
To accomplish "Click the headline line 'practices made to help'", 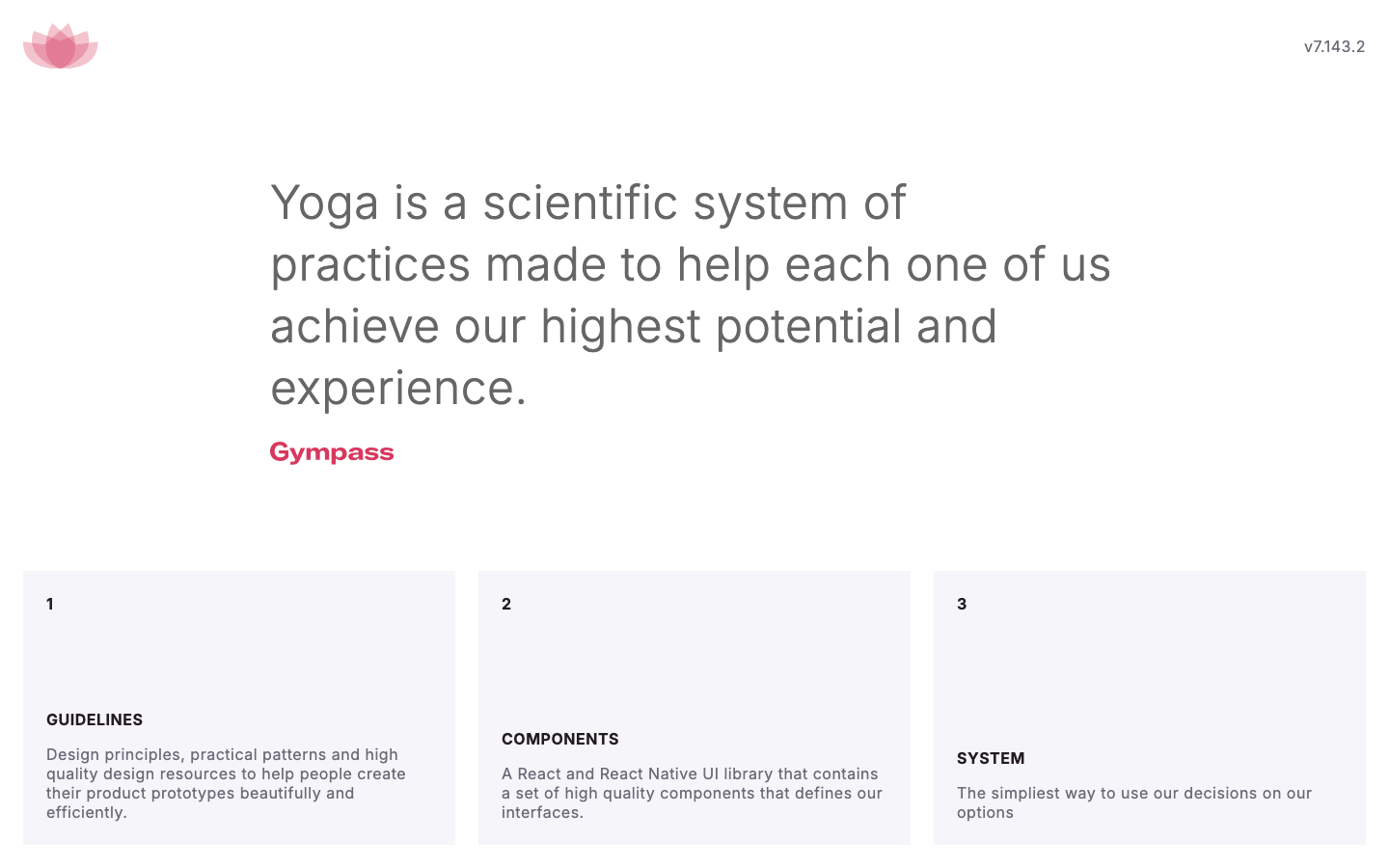I will point(691,265).
